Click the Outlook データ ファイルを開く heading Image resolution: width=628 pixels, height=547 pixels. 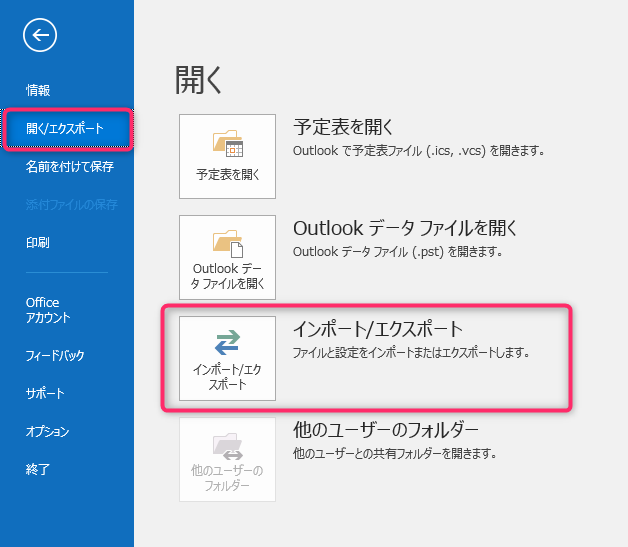[405, 228]
